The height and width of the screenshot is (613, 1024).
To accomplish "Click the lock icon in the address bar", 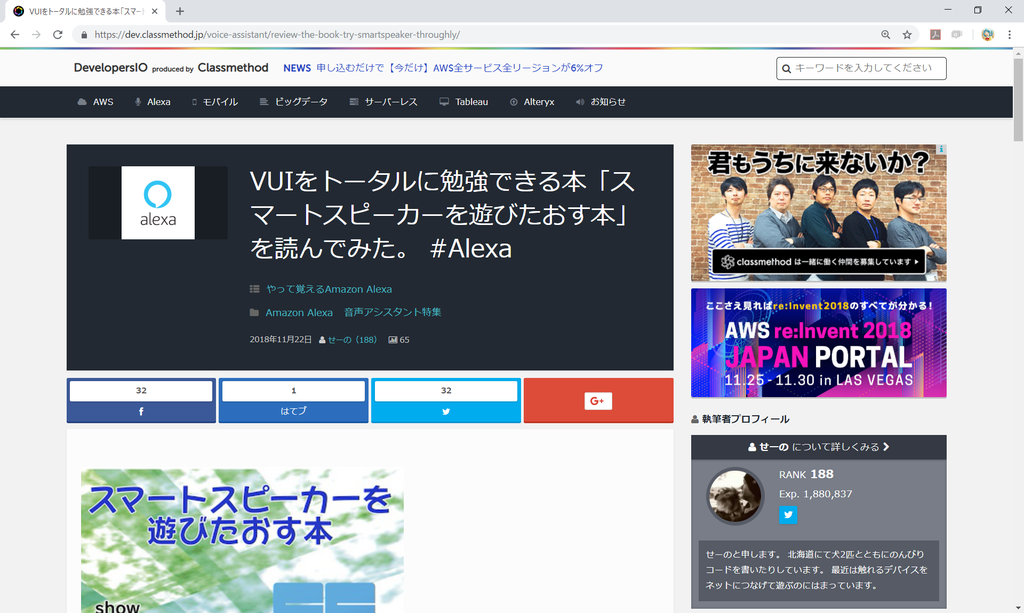I will pos(84,35).
